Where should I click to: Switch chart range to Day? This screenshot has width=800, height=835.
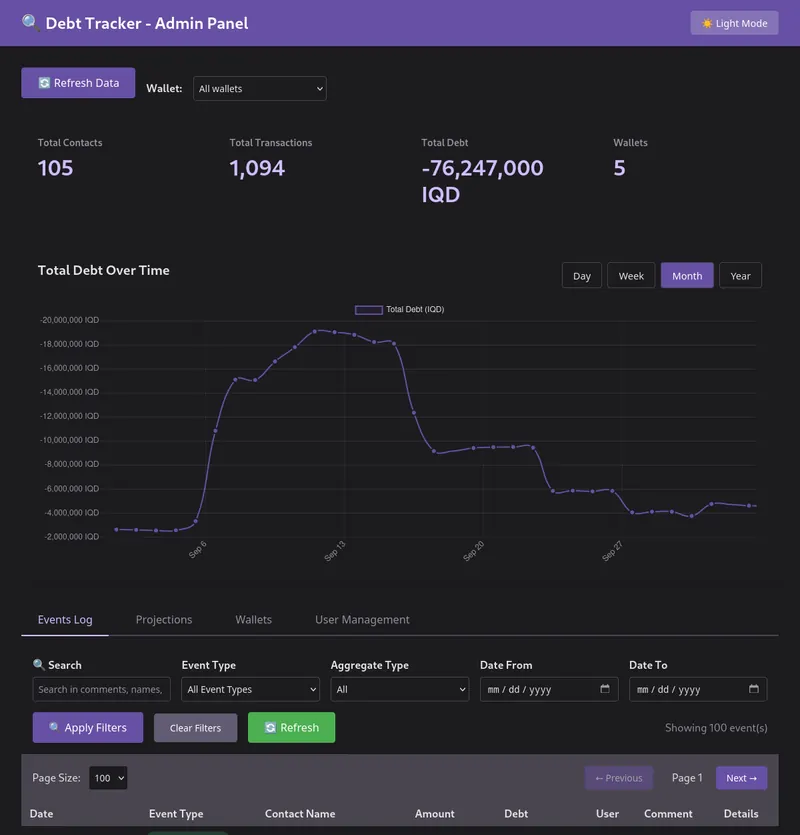point(582,275)
